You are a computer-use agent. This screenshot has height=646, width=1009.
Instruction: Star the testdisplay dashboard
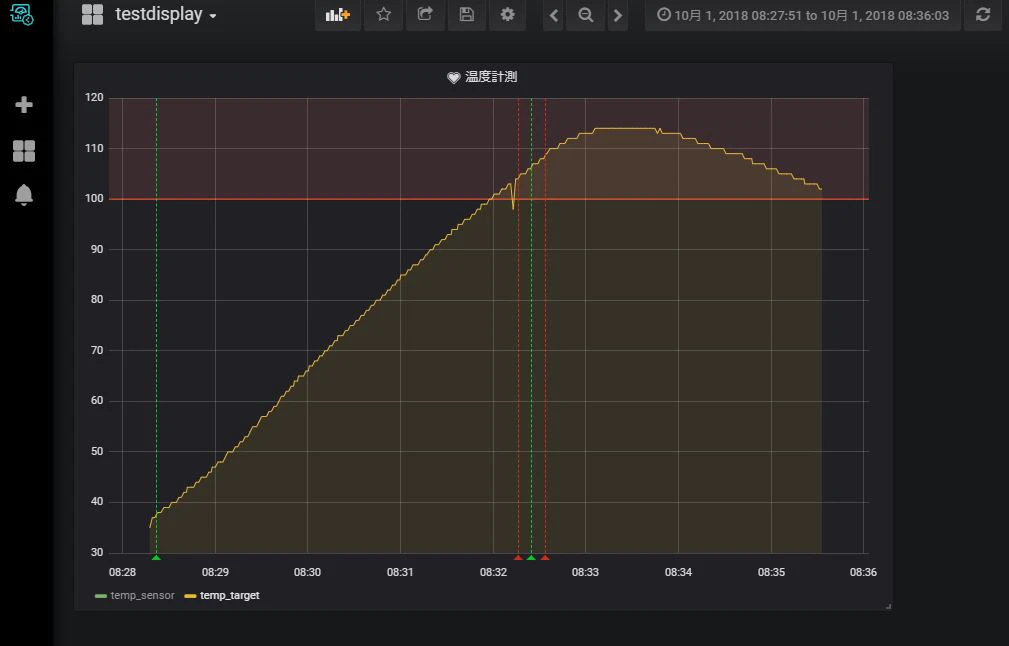tap(384, 14)
